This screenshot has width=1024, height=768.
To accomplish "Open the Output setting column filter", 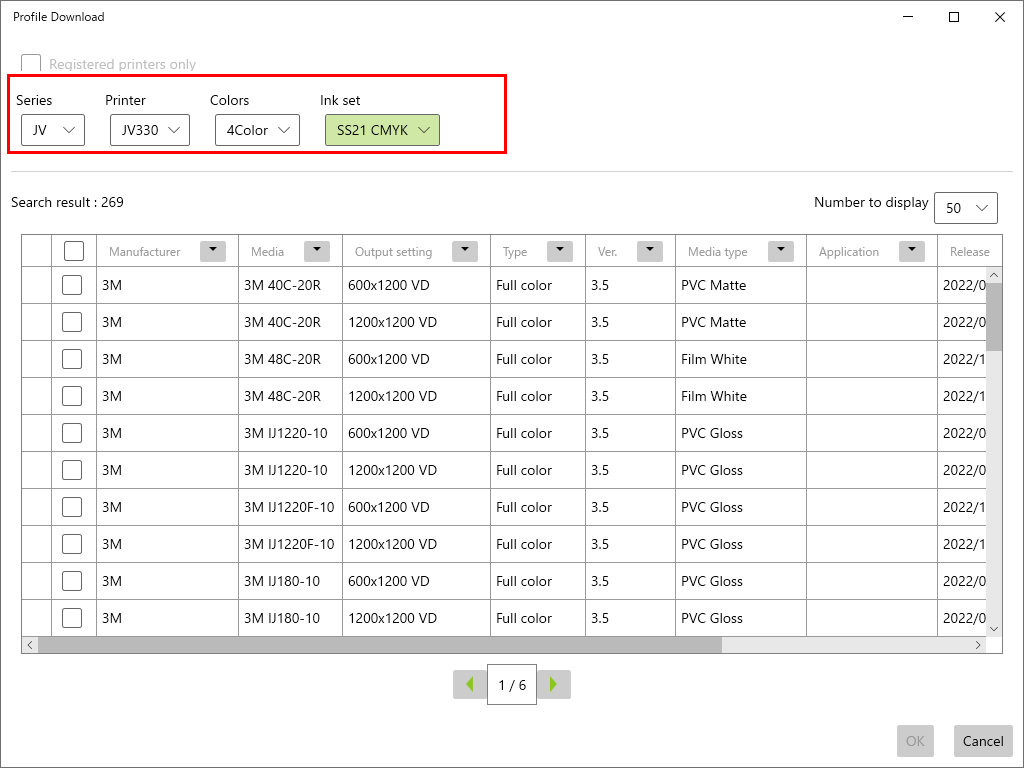I will (464, 250).
